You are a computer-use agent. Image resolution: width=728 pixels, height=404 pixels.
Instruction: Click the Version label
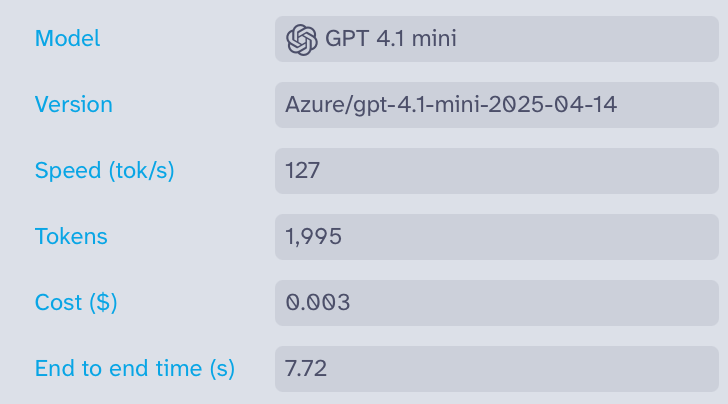click(73, 105)
